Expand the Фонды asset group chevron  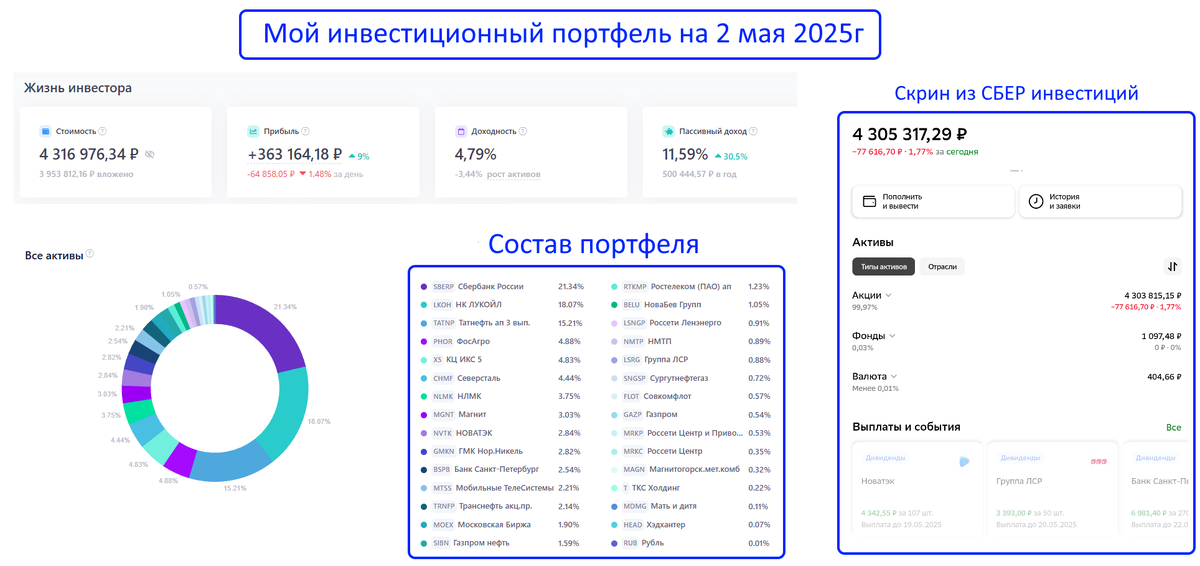892,336
